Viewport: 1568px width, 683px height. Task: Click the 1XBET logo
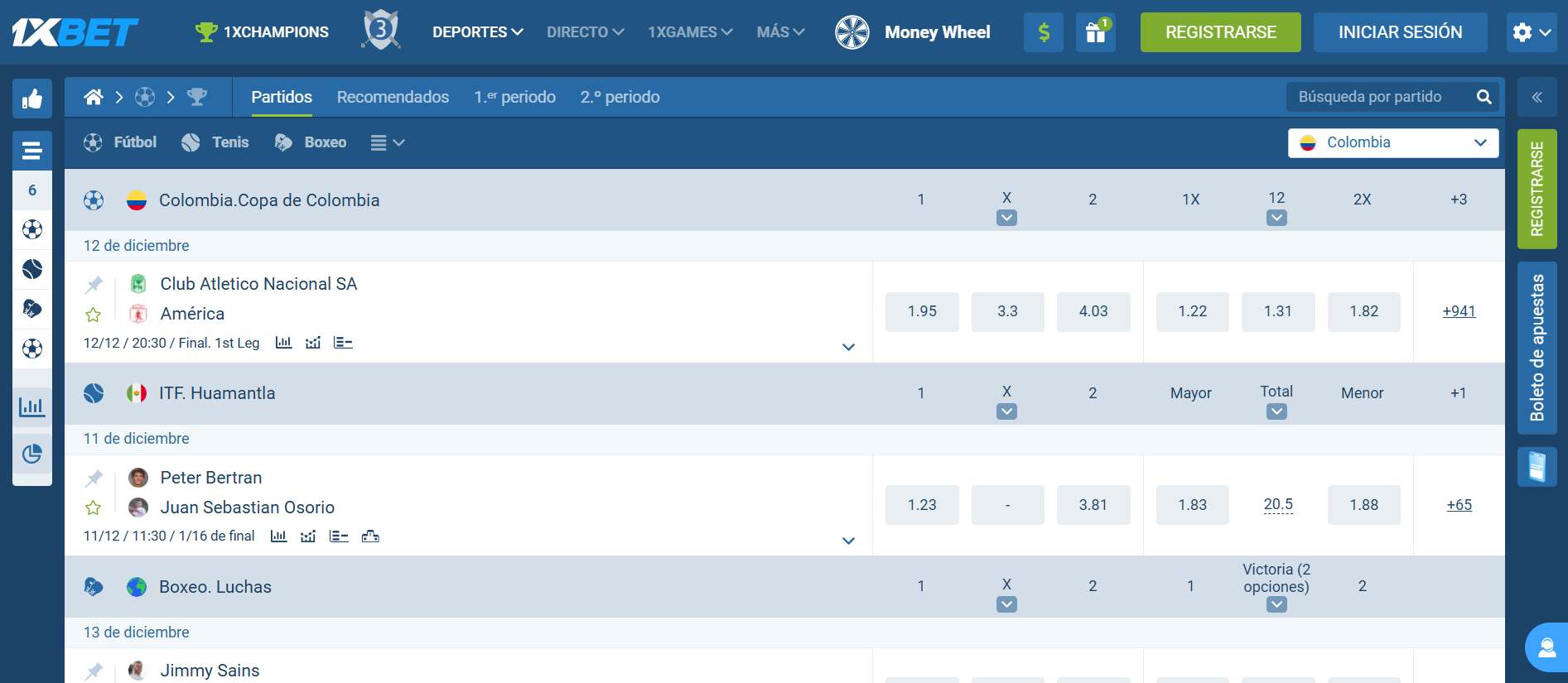pyautogui.click(x=75, y=32)
